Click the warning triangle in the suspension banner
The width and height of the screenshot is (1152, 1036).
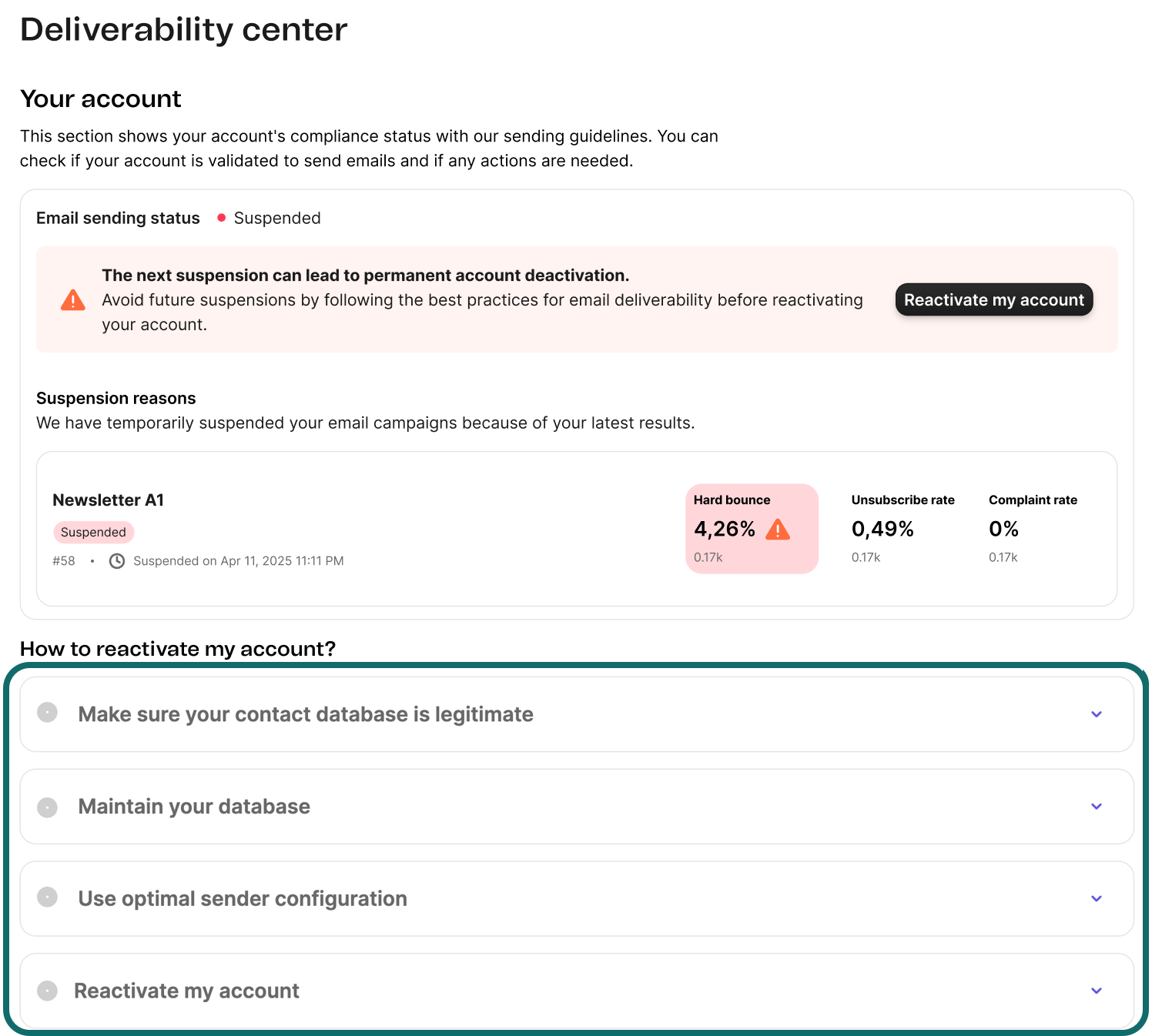(x=72, y=299)
